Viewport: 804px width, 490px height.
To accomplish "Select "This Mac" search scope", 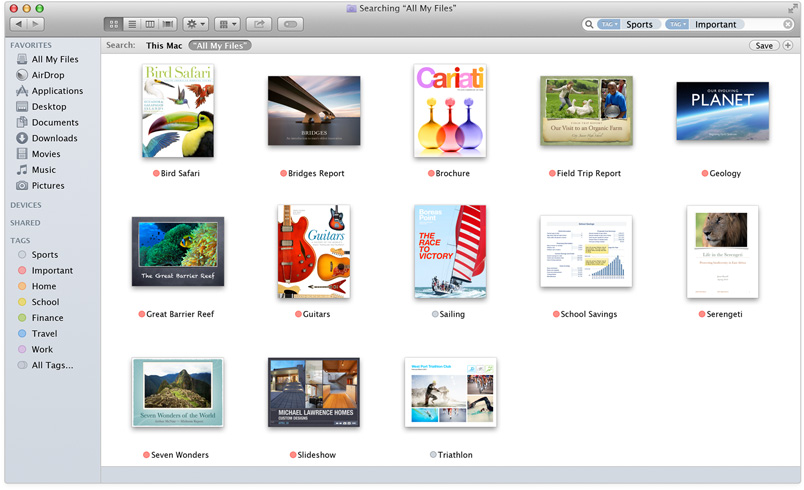I will click(163, 45).
